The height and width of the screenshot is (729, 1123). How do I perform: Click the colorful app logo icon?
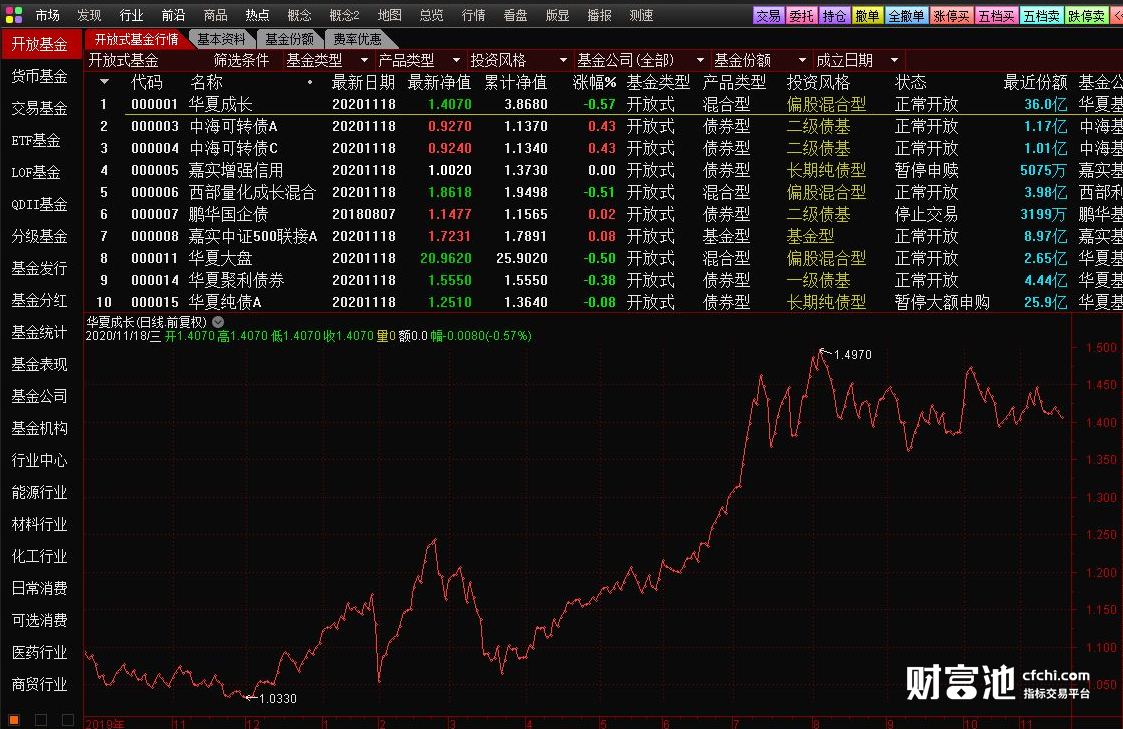(14, 14)
